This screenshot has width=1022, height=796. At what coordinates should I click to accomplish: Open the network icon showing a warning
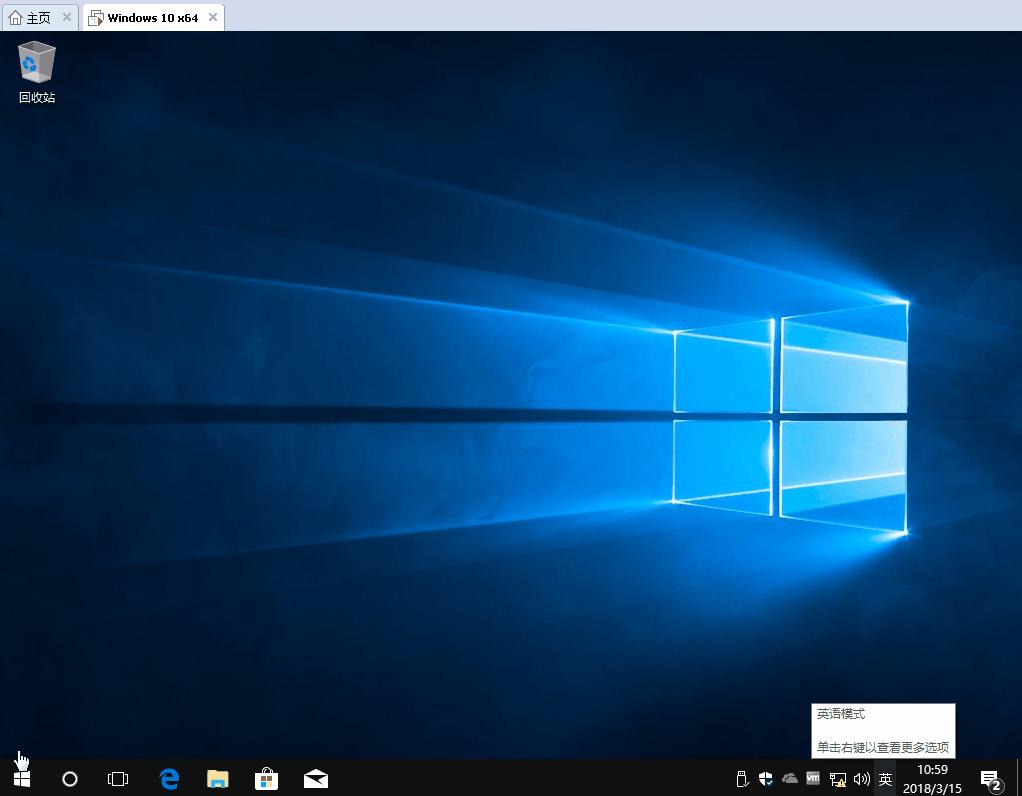tap(837, 778)
